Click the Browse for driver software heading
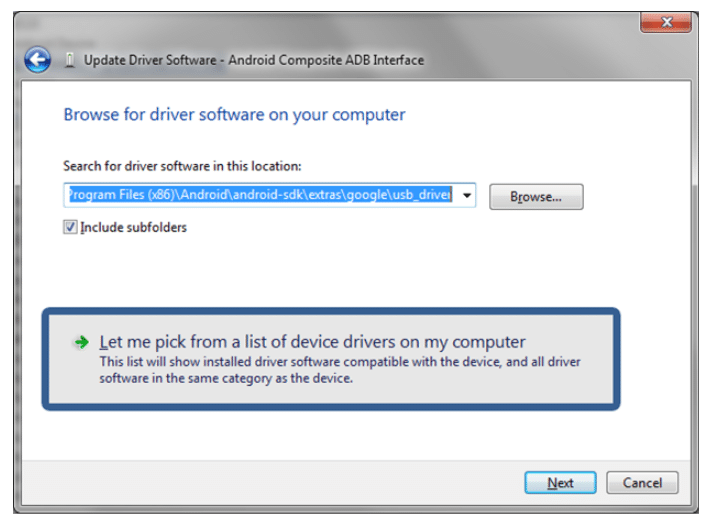This screenshot has width=724, height=521. [x=234, y=114]
